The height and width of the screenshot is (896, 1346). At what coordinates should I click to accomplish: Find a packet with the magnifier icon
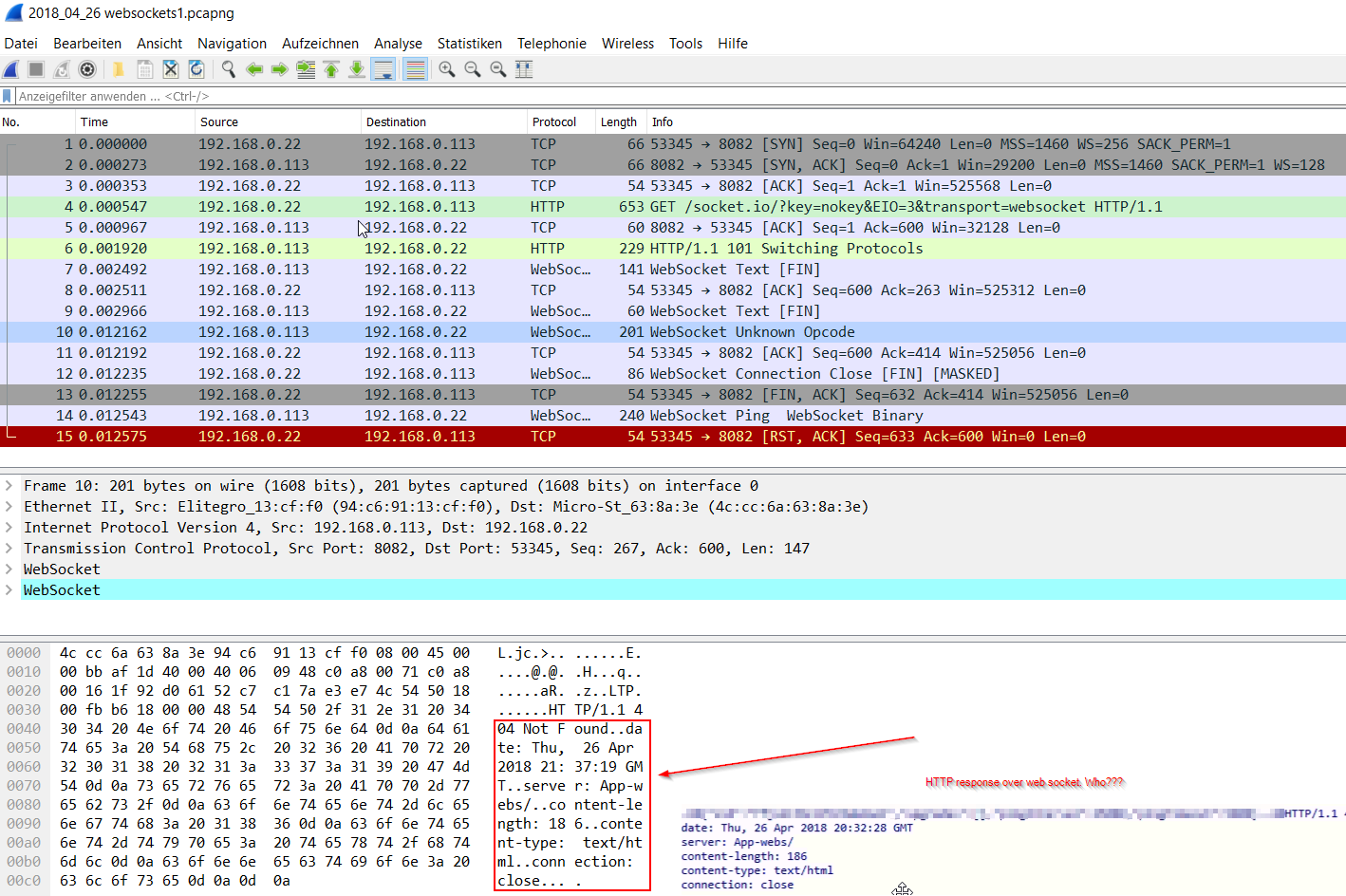click(x=229, y=69)
